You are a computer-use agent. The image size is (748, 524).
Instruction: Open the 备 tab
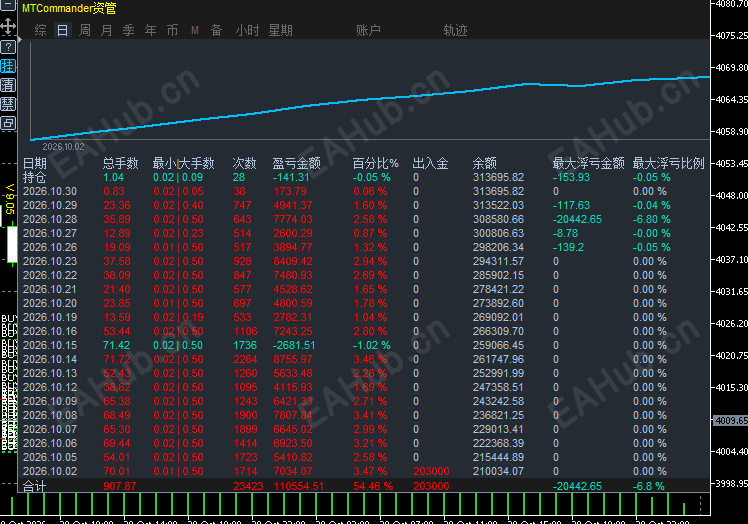click(x=217, y=31)
